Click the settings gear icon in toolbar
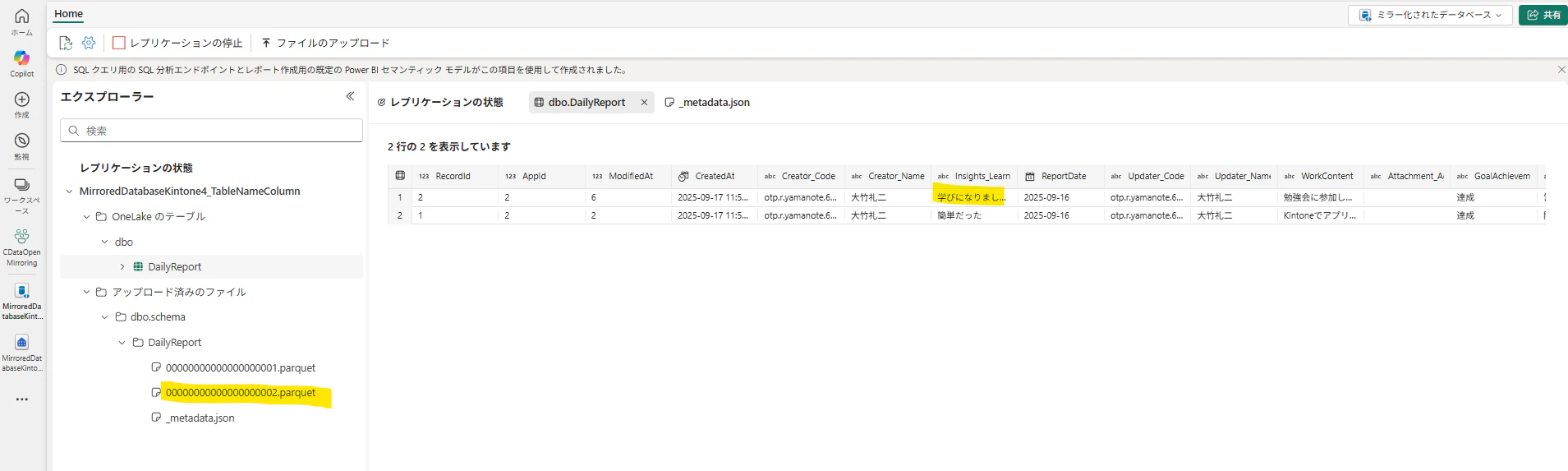The height and width of the screenshot is (471, 1568). point(89,43)
